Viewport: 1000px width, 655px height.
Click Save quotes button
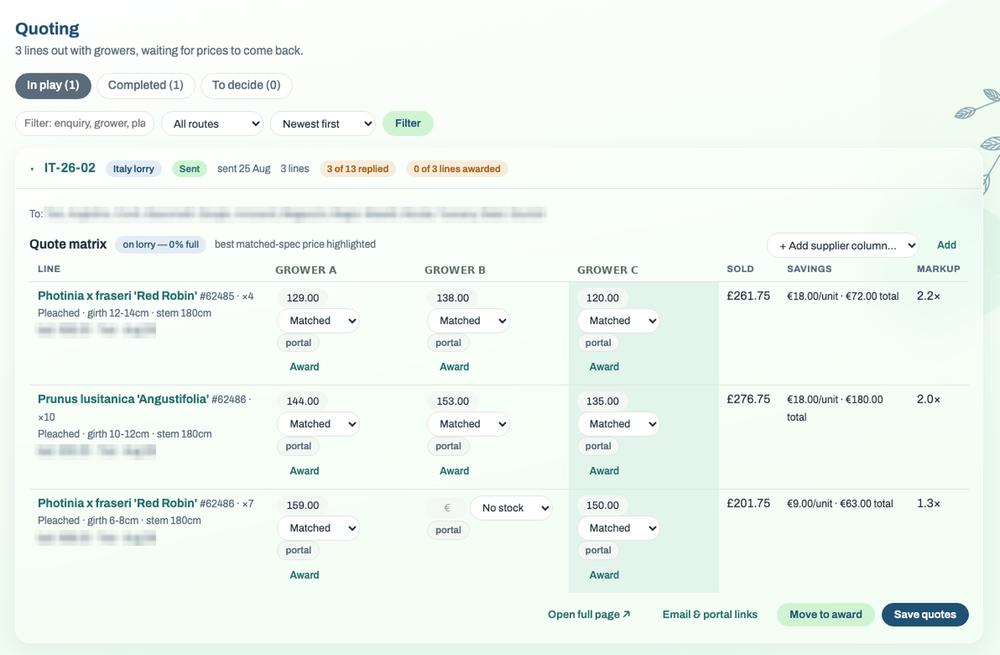925,614
